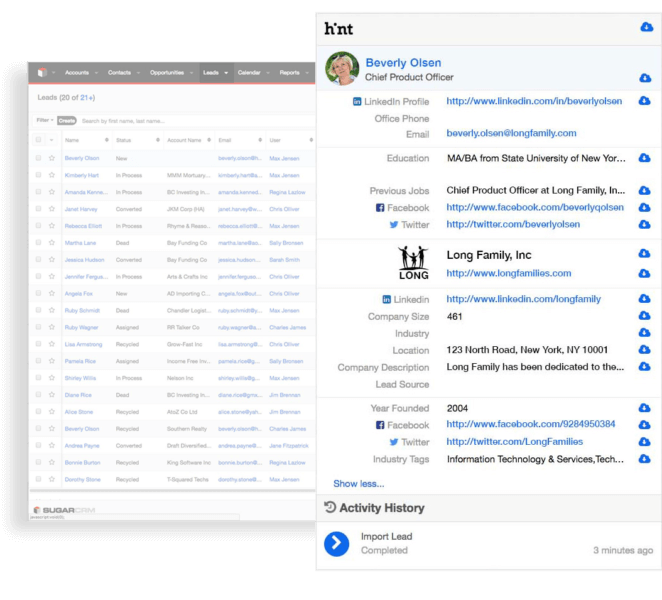Select checkbox on Janet Harvey row
The image size is (662, 600).
click(38, 209)
